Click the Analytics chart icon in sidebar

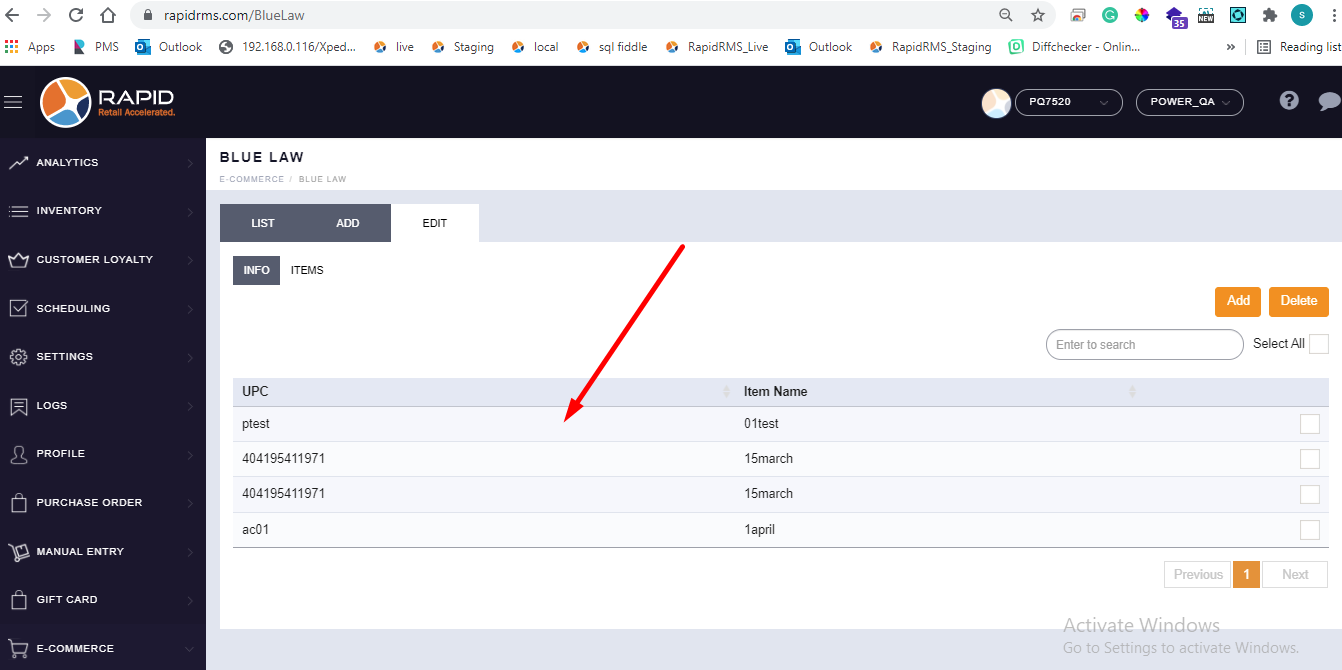pyautogui.click(x=18, y=163)
